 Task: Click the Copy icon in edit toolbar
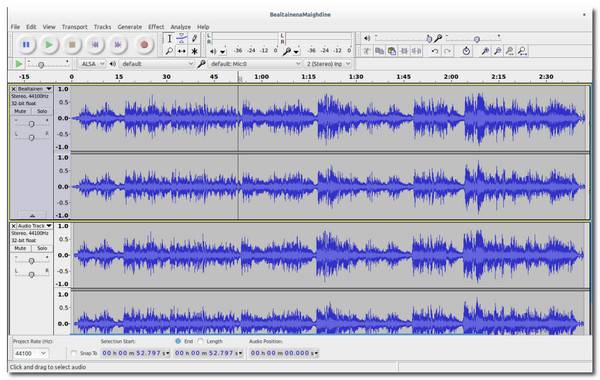coord(379,51)
